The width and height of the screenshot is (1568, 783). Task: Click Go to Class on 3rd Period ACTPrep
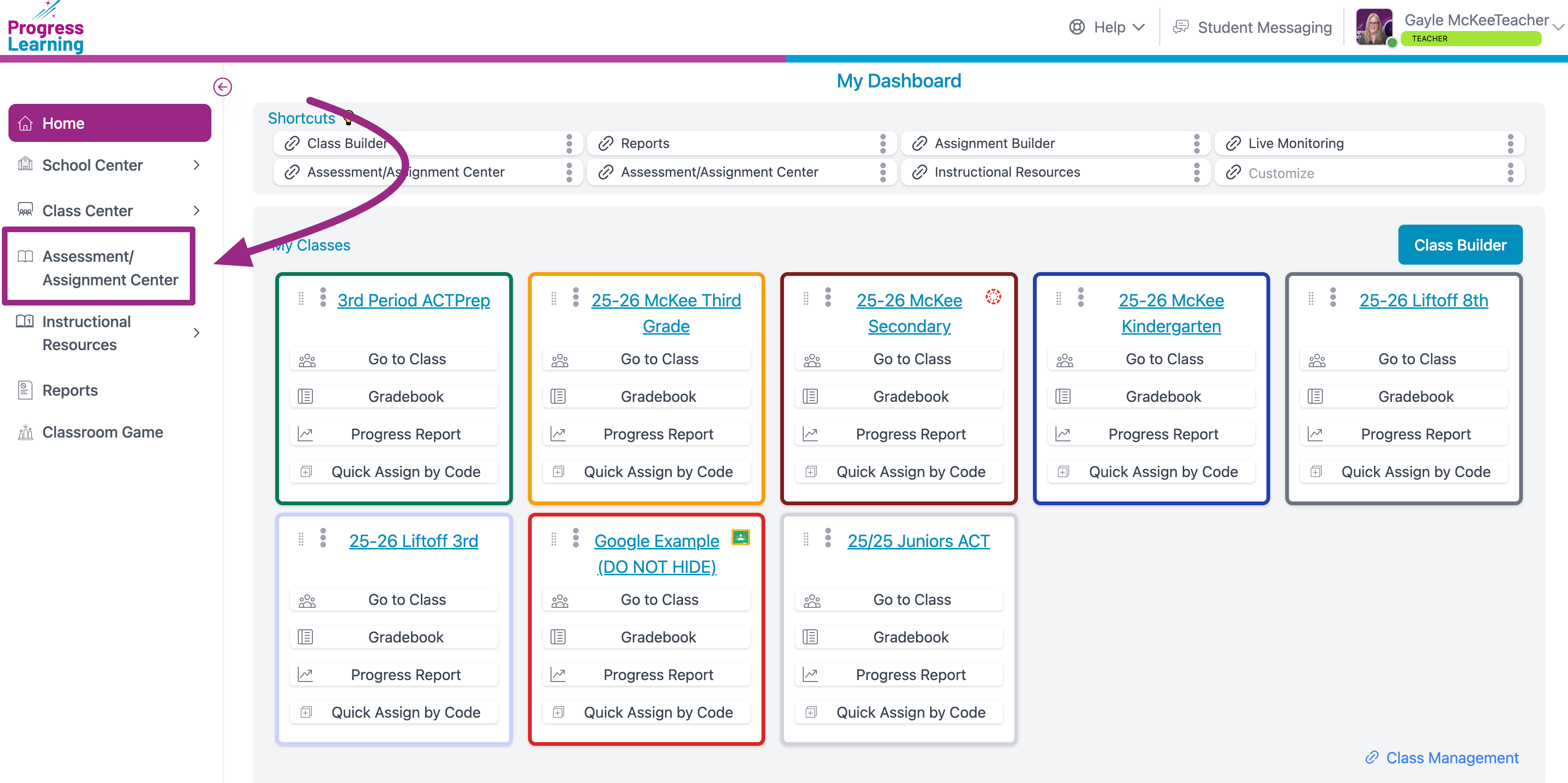394,359
